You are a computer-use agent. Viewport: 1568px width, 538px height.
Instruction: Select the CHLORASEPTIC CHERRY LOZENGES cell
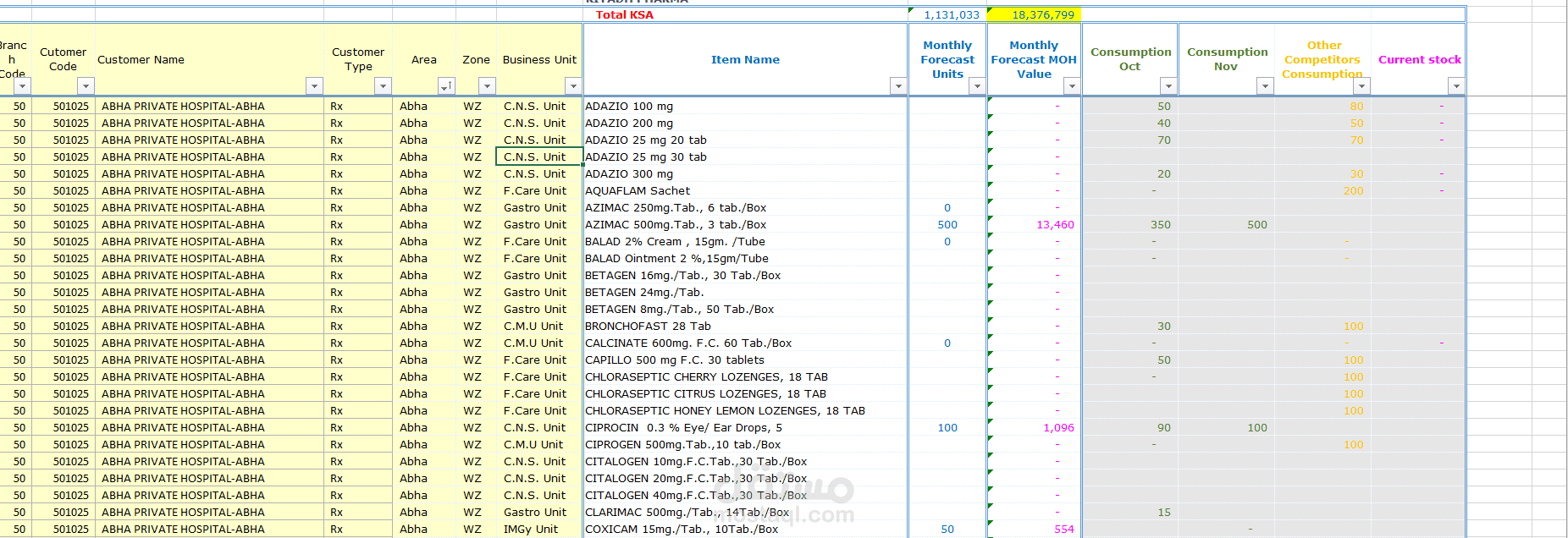[x=746, y=377]
